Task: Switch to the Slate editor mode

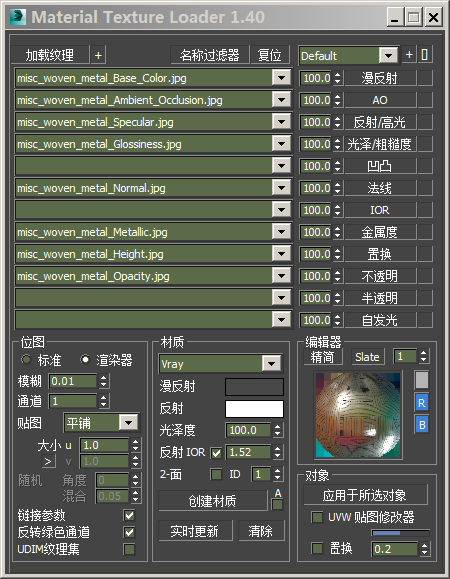Action: [367, 357]
